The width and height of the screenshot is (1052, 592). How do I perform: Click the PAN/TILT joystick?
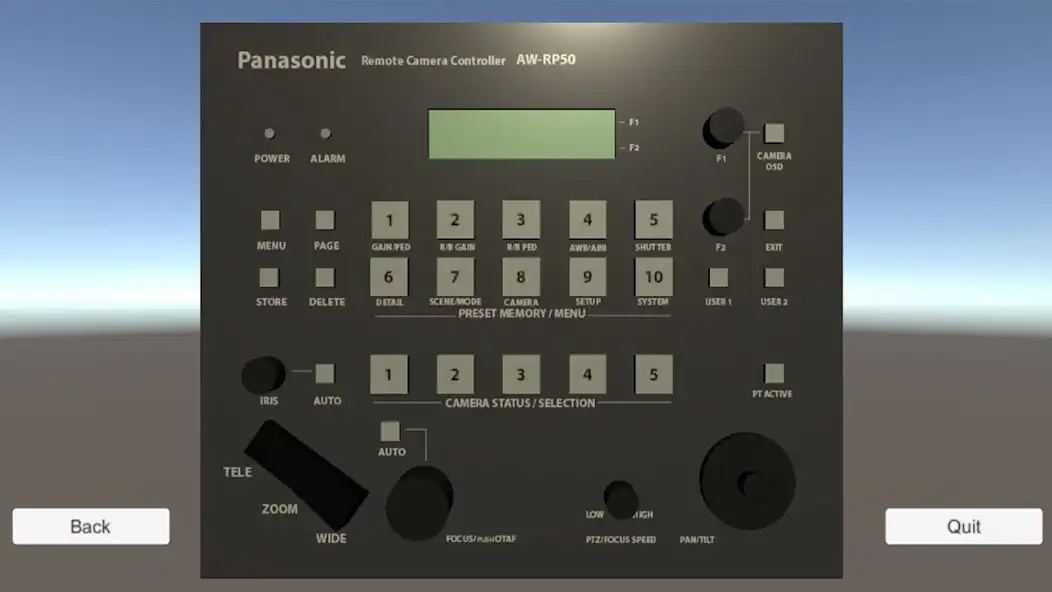pos(747,481)
